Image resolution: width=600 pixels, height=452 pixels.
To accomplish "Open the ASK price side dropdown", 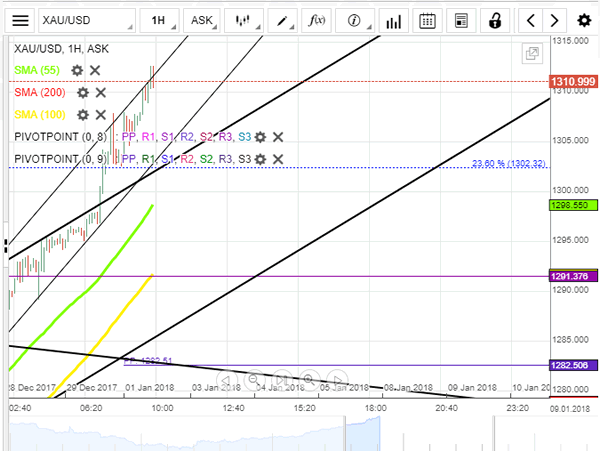I will click(x=202, y=19).
